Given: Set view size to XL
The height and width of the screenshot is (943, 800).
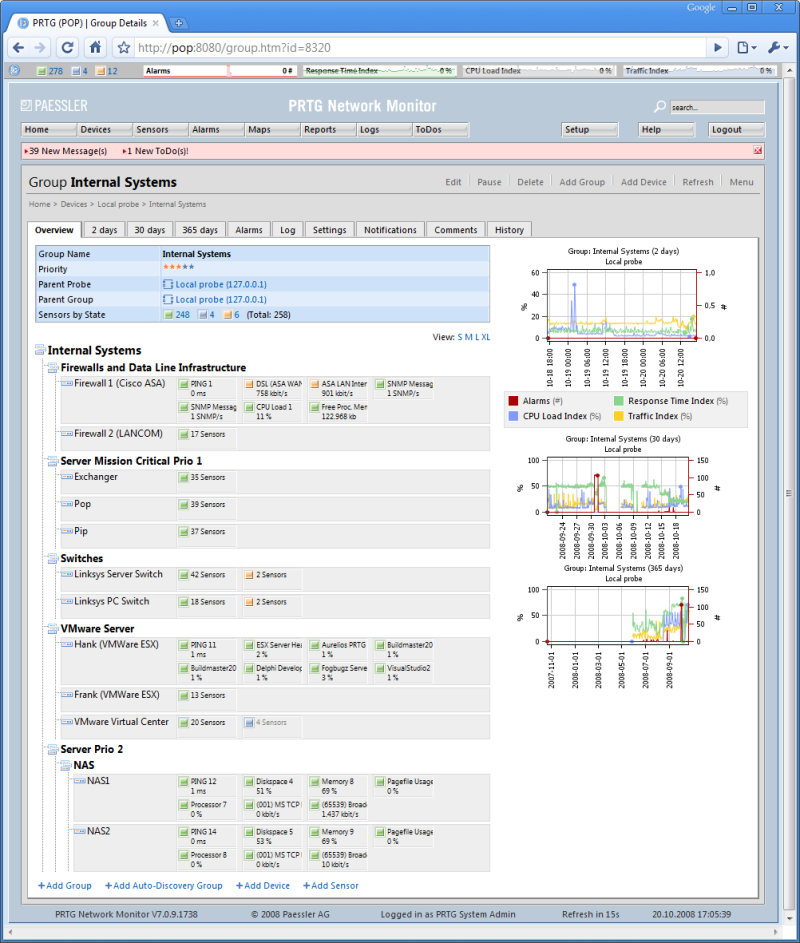Looking at the screenshot, I should tap(486, 337).
